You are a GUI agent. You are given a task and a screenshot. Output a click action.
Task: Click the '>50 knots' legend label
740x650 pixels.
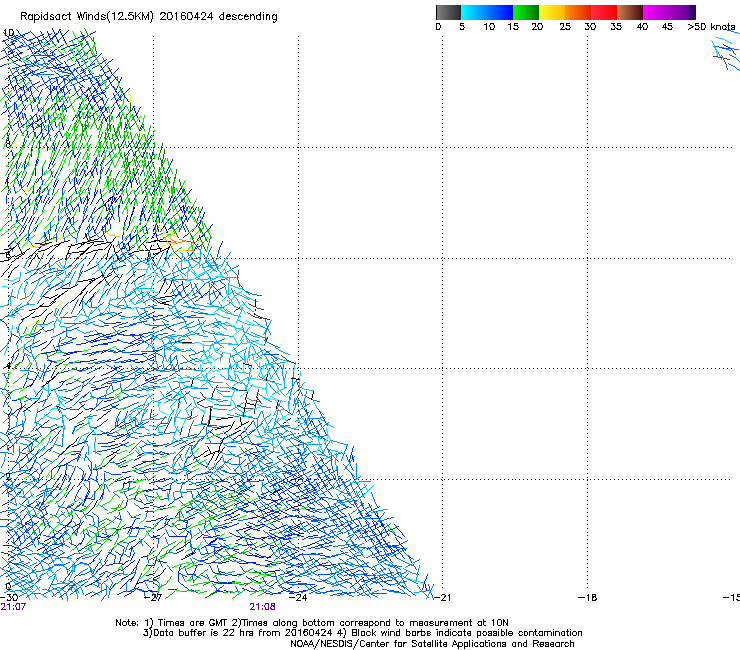[x=711, y=27]
